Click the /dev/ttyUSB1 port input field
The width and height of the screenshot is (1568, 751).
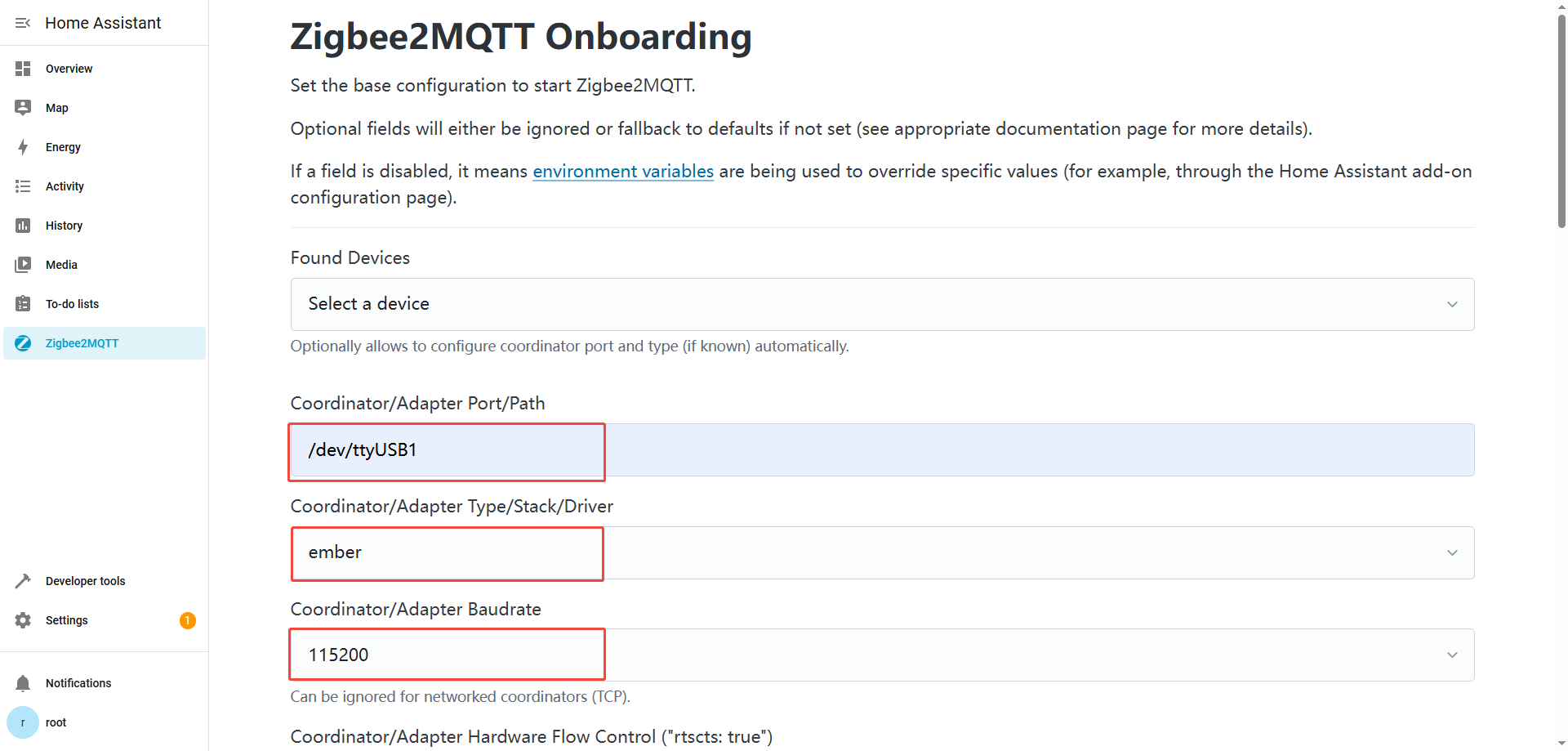[882, 449]
